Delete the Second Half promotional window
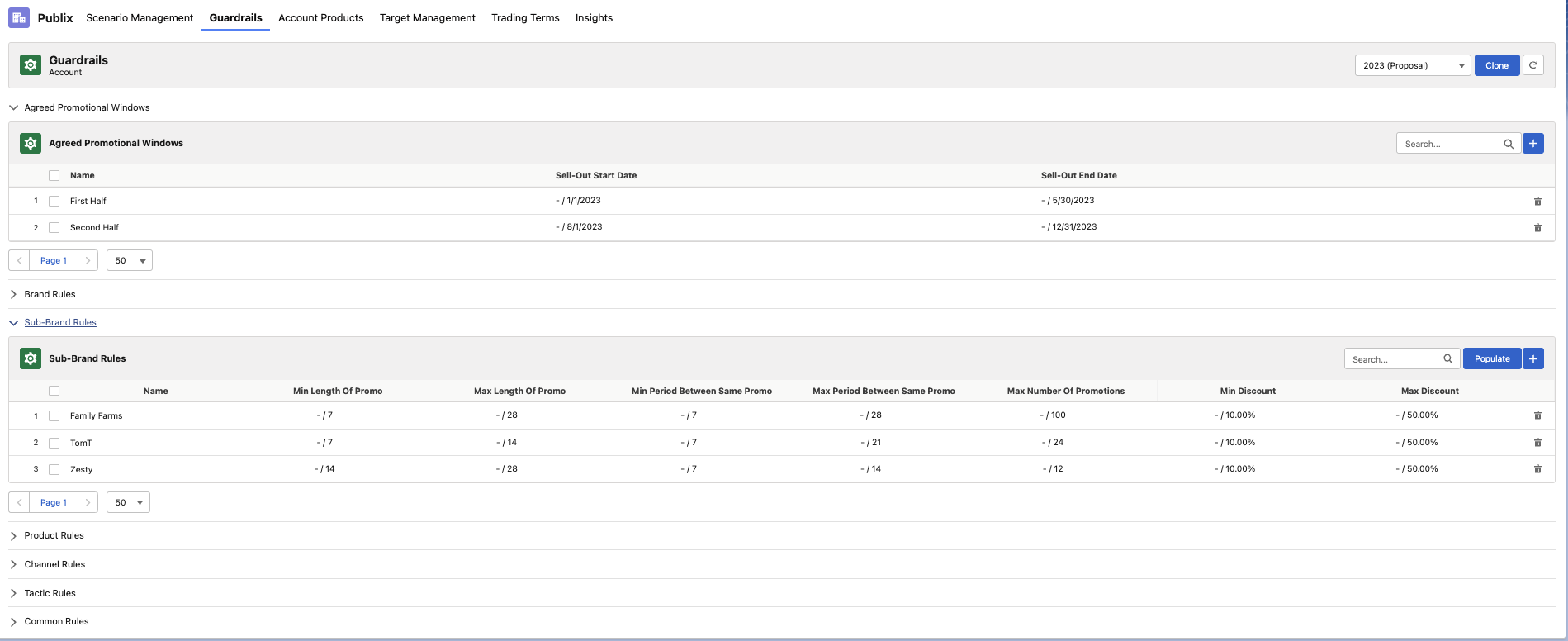Viewport: 1568px width, 641px height. coord(1537,227)
